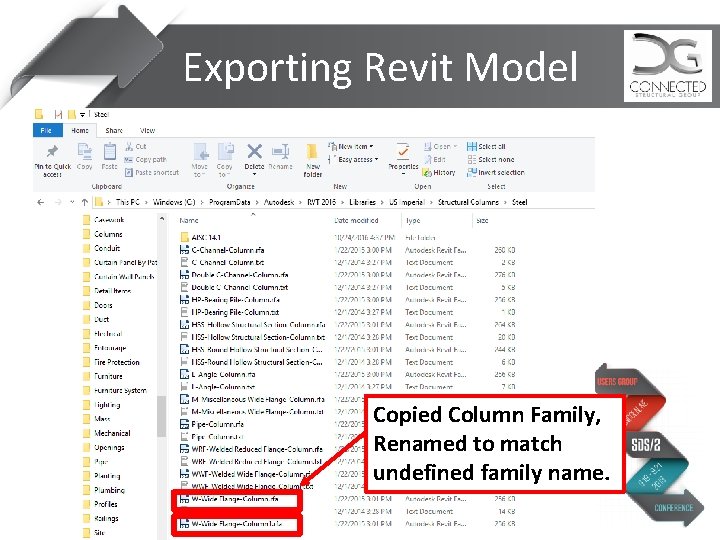Screen dimensions: 720x540
Task: Click History in Open group
Action: (439, 172)
